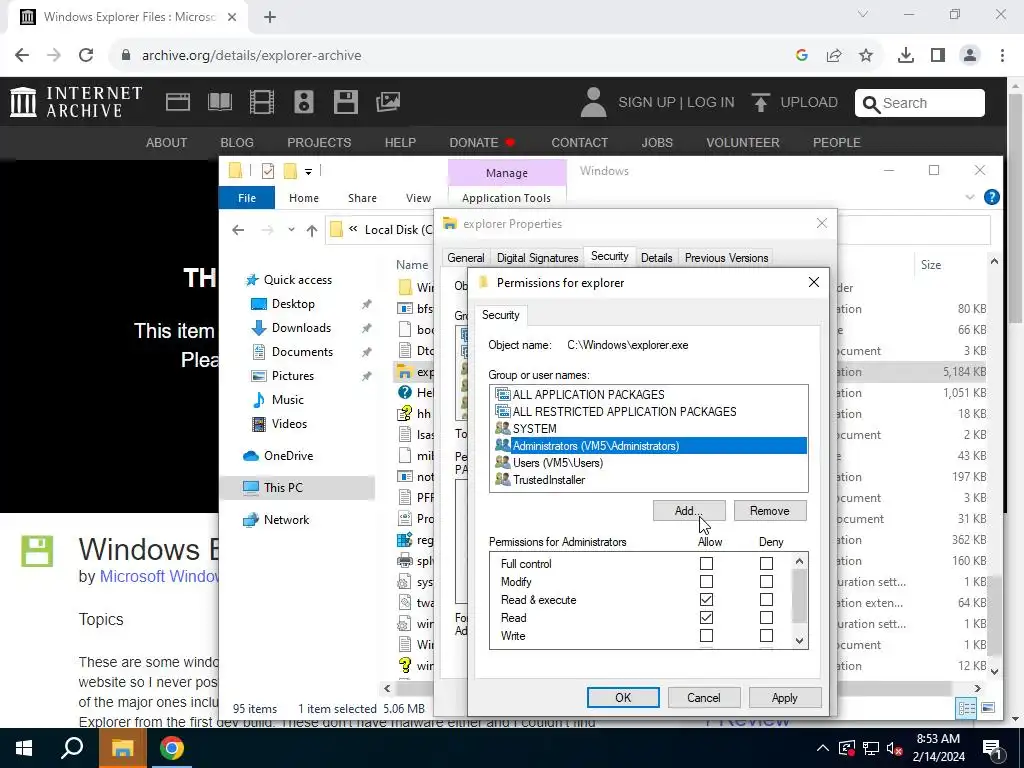Click the Chrome tab search chevron
Viewport: 1024px width, 768px height.
pos(863,14)
